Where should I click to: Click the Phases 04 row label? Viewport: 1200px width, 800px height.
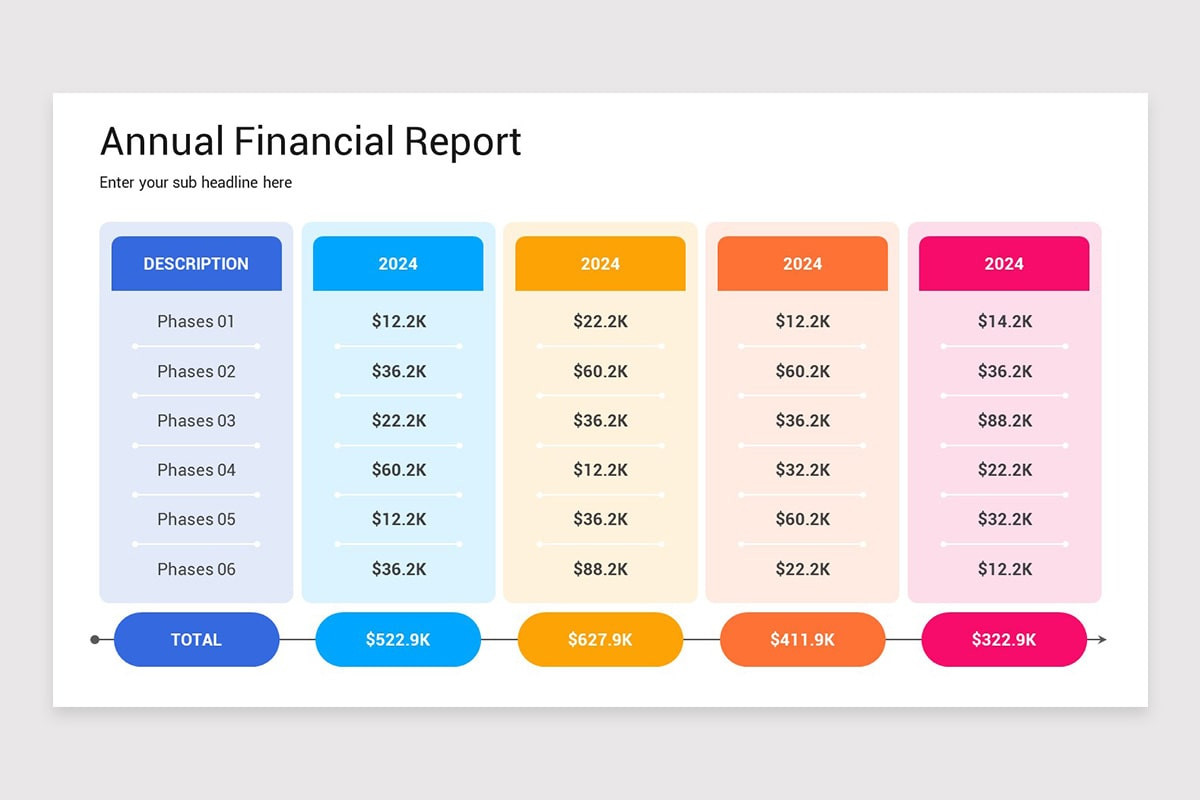click(196, 470)
